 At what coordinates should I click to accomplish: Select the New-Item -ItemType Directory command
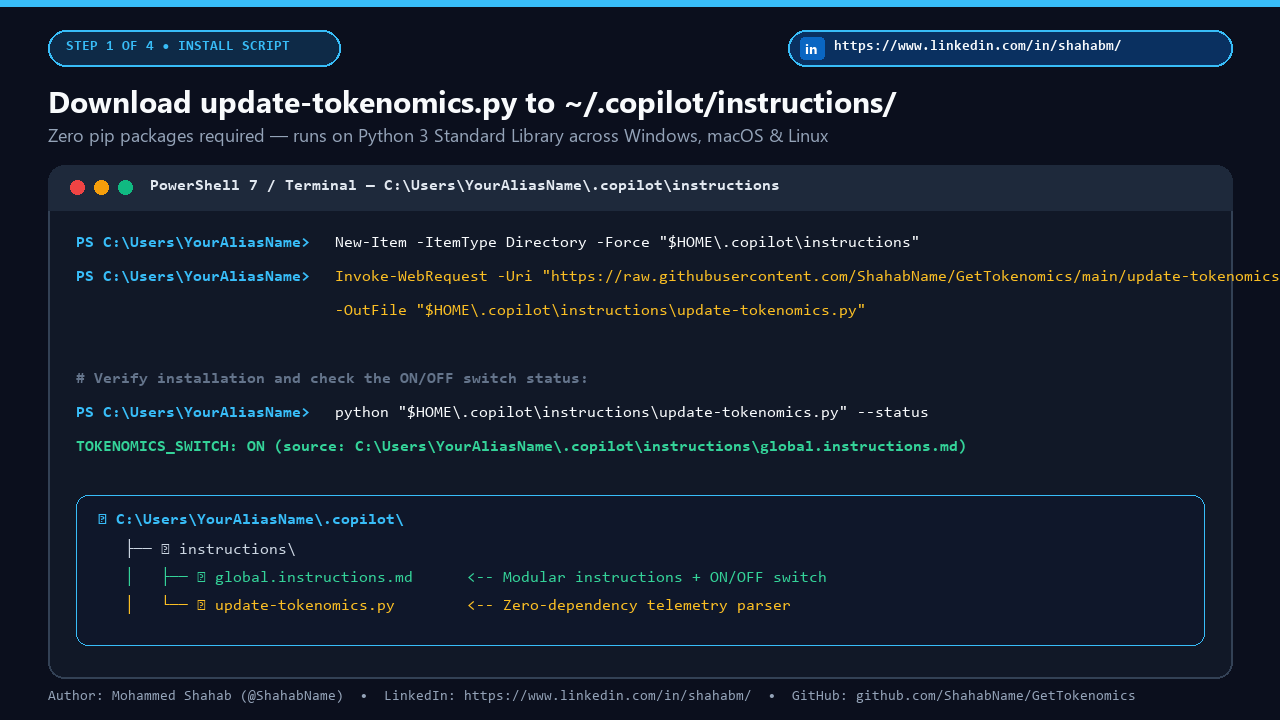627,242
